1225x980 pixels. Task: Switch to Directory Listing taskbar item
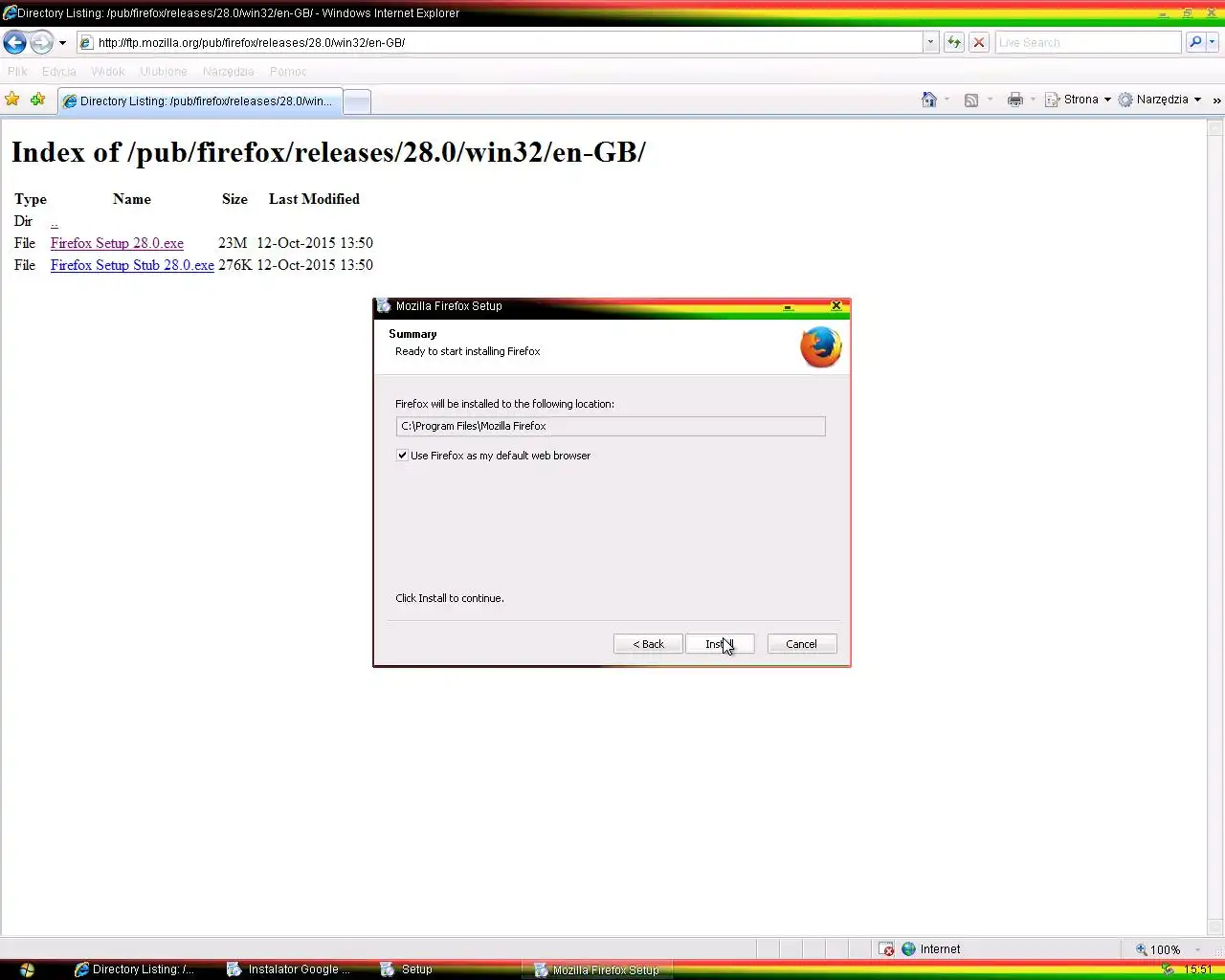pos(135,969)
